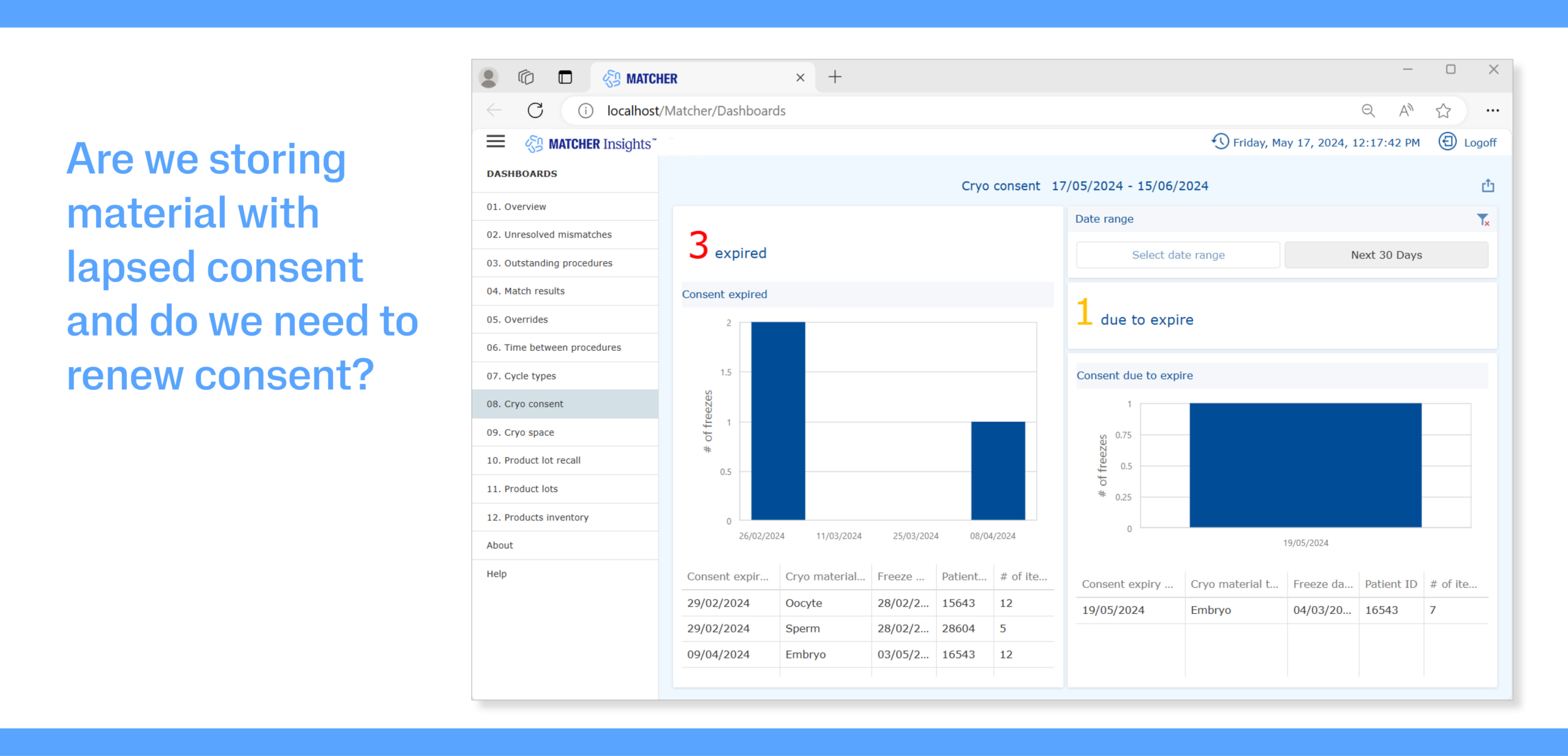Viewport: 1568px width, 756px height.
Task: Select the 09/04/2024 expired consent row
Action: tap(868, 654)
